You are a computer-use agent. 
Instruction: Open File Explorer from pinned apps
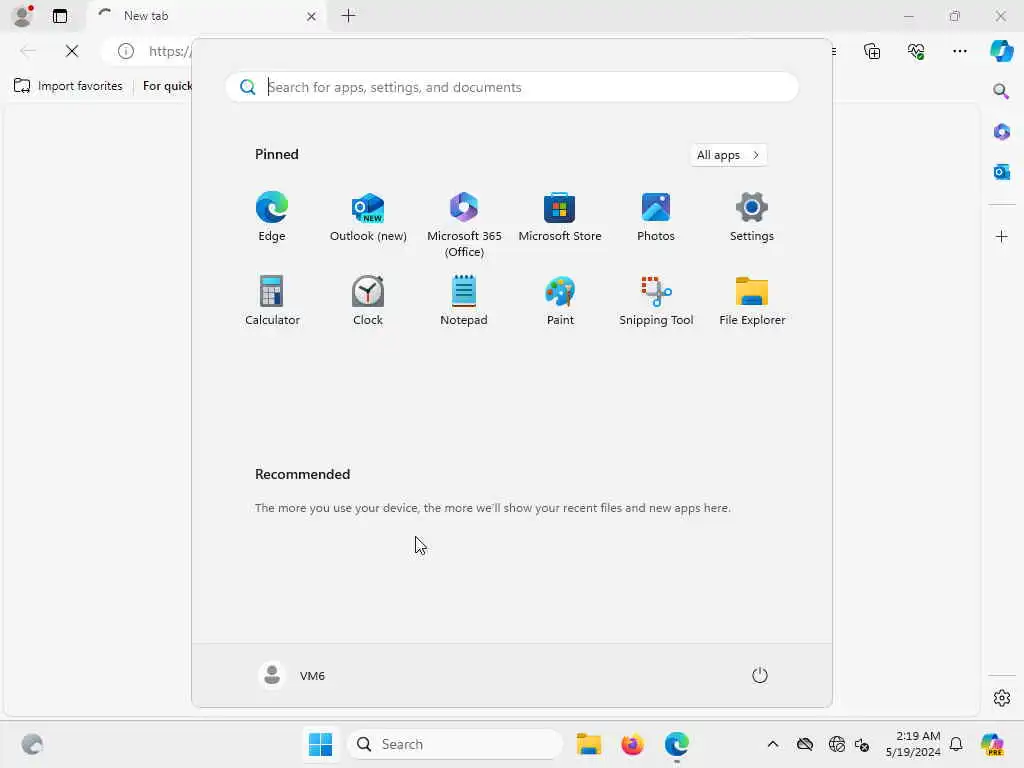(752, 300)
